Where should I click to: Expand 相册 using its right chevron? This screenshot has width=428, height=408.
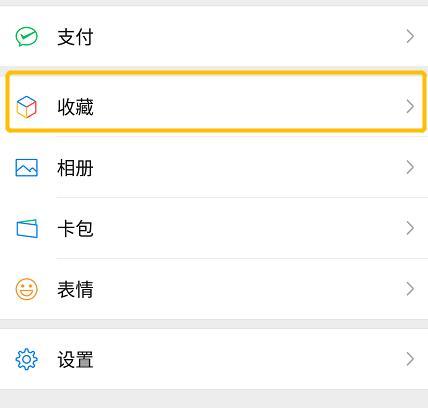pos(410,167)
